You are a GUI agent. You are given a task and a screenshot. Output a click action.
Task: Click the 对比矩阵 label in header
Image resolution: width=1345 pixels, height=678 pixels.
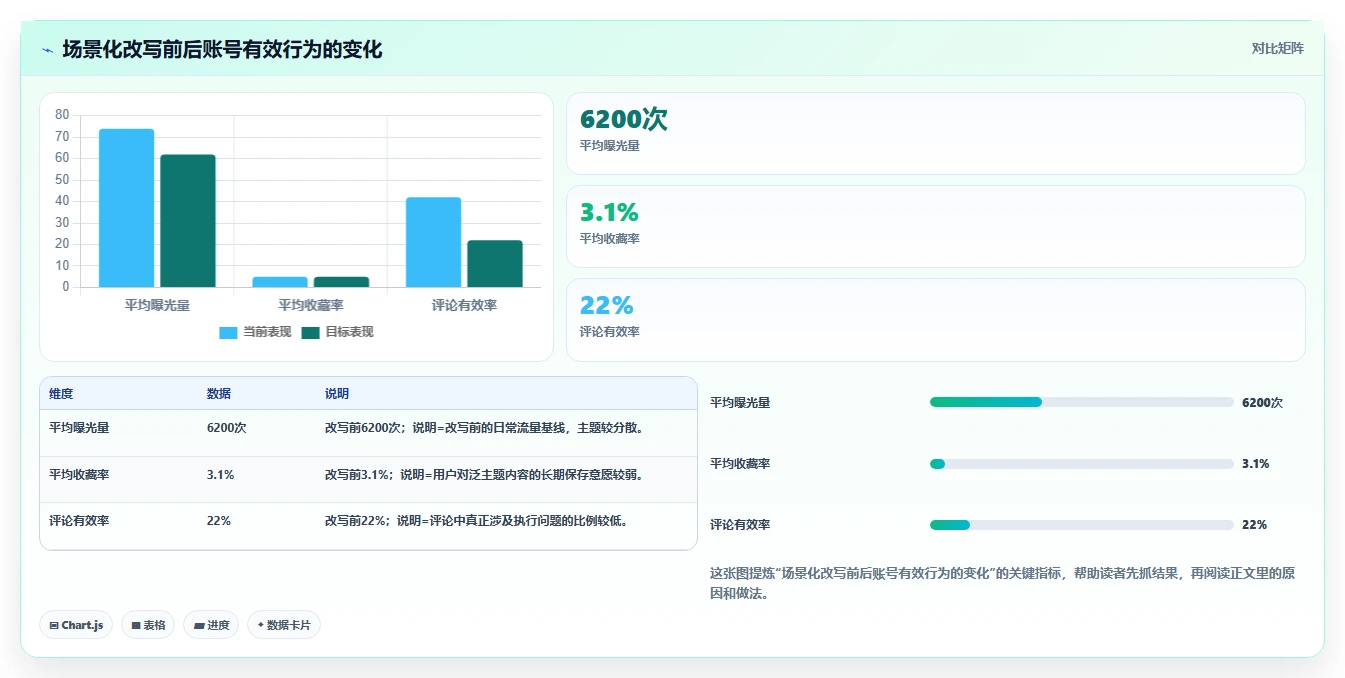1277,48
